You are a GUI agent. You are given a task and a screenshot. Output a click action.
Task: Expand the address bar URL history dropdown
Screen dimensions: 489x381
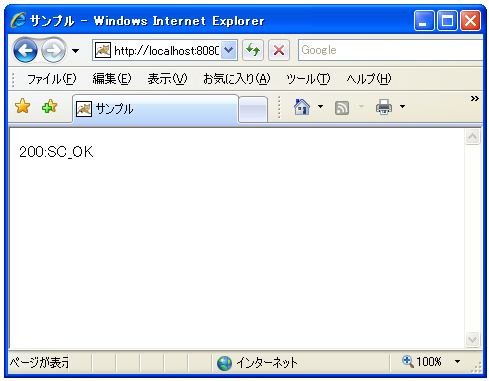tap(229, 50)
